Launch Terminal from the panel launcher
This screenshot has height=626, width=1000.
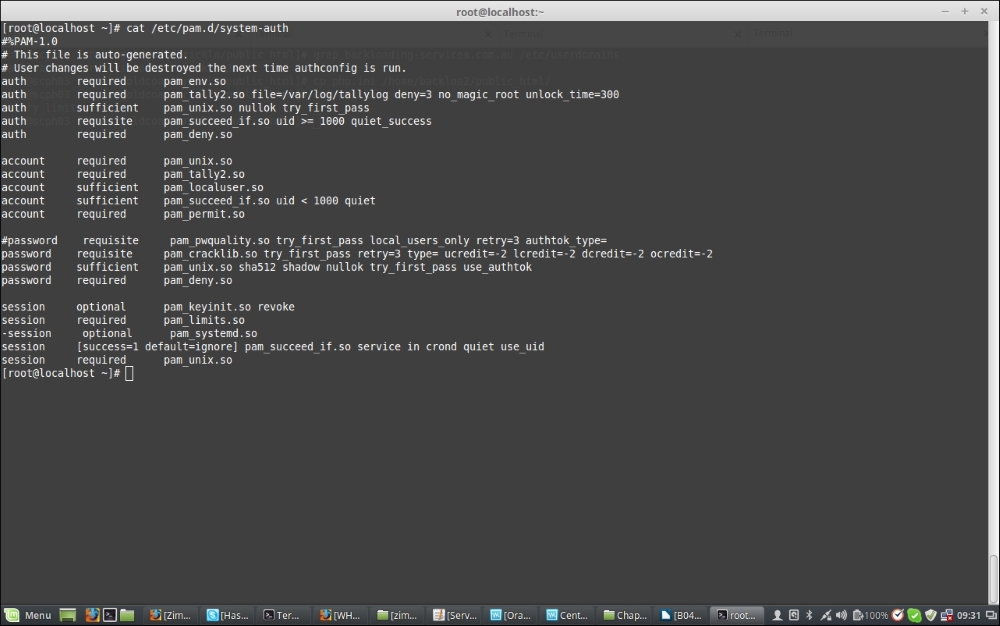110,615
